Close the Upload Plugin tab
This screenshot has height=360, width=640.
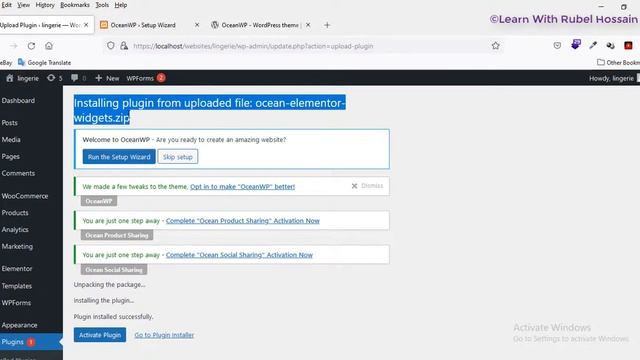tap(86, 25)
